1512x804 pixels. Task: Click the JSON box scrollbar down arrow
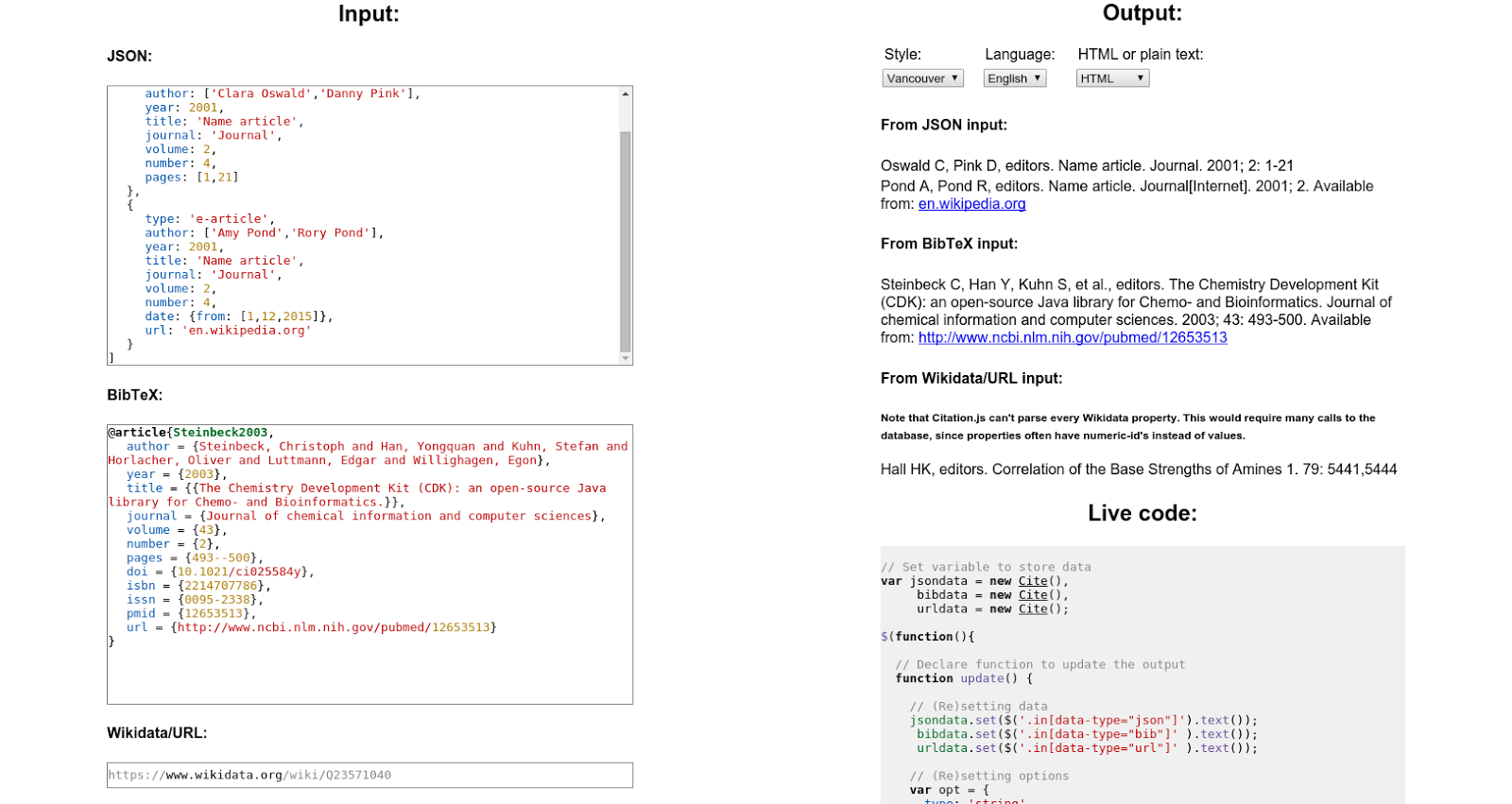click(x=626, y=358)
